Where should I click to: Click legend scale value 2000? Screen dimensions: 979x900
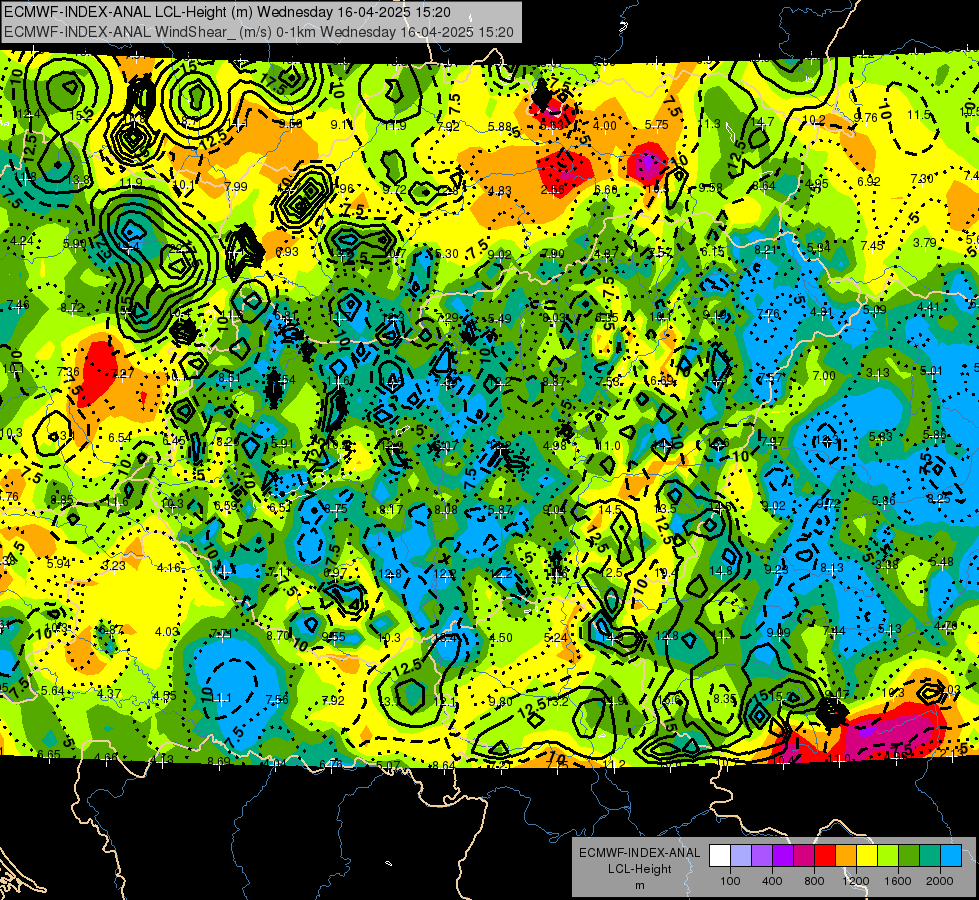pos(939,881)
